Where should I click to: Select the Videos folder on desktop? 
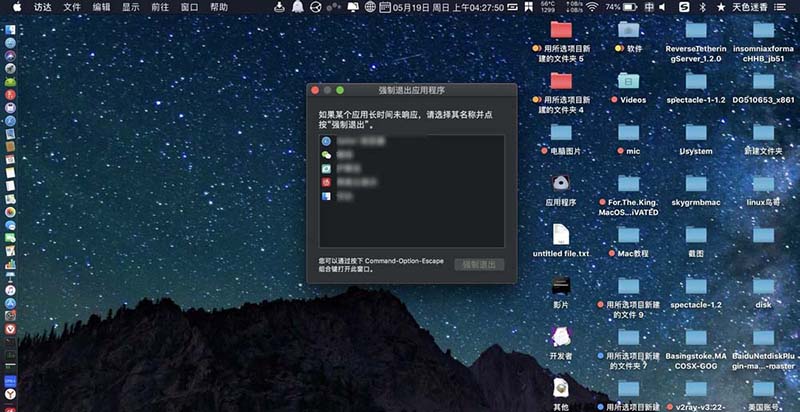pos(629,81)
